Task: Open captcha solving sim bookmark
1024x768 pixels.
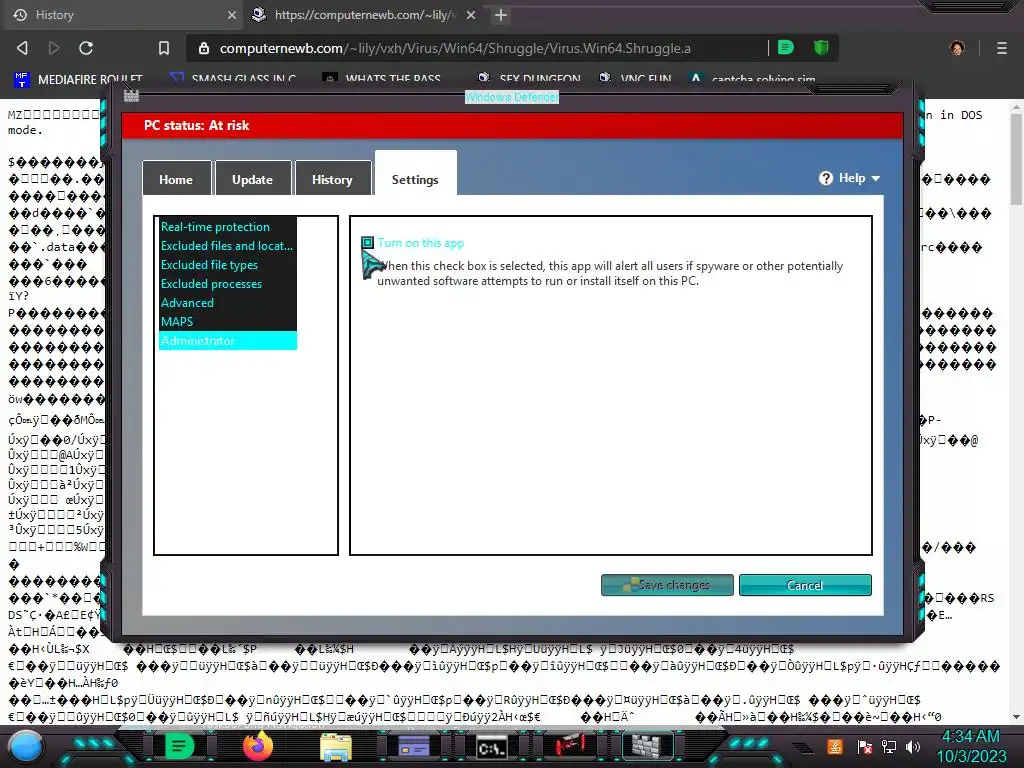Action: (752, 79)
